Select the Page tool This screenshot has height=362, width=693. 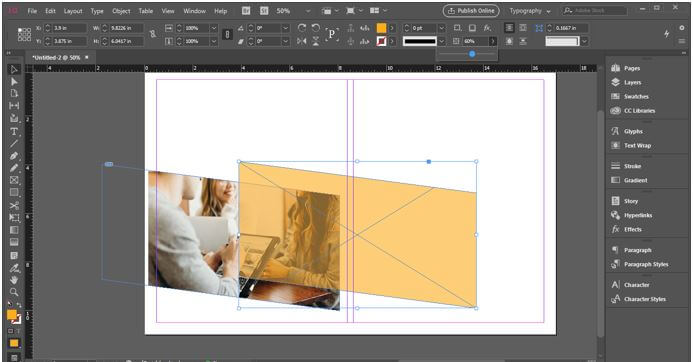click(14, 93)
